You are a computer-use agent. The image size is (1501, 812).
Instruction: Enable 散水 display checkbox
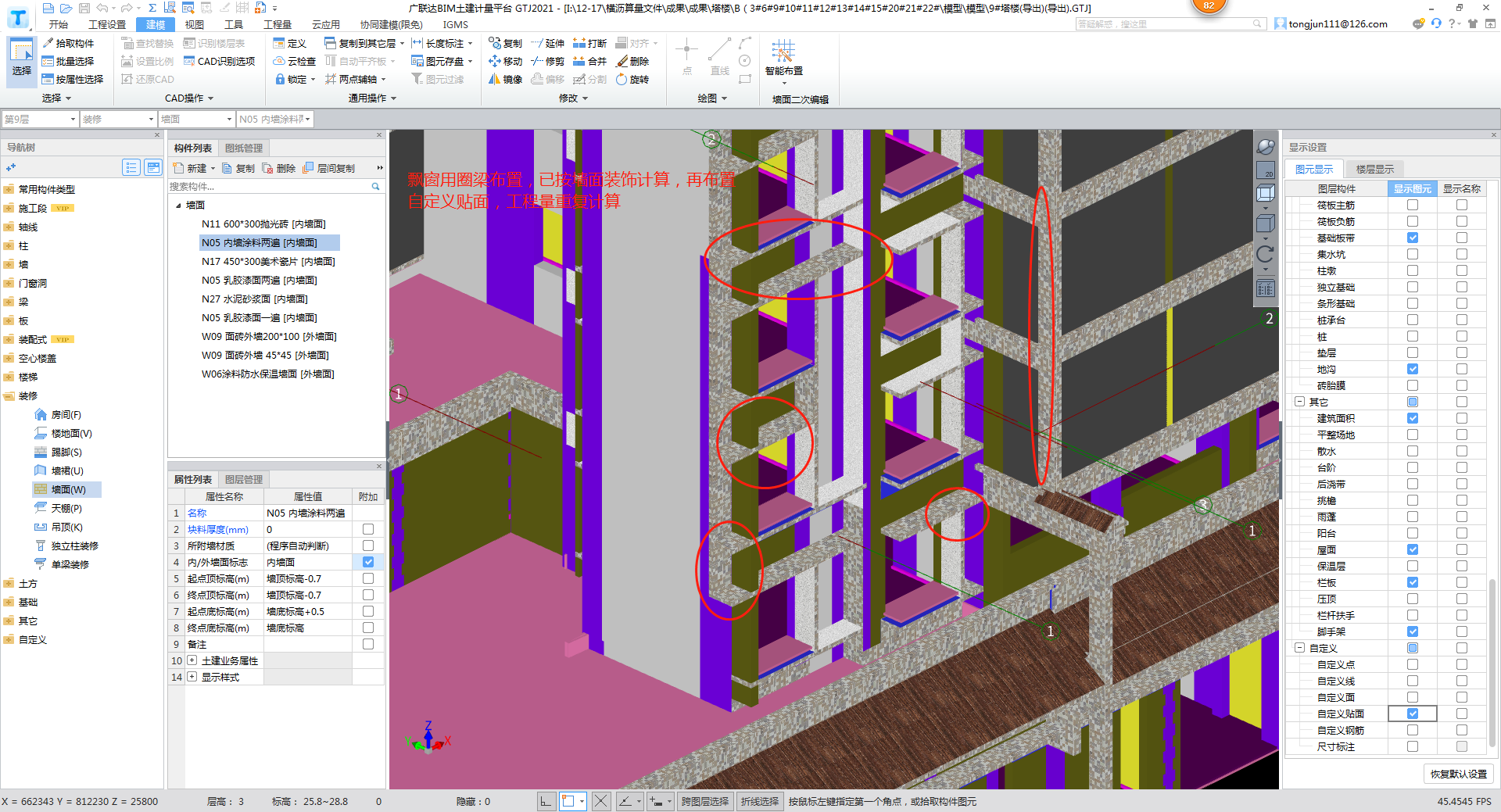1412,451
